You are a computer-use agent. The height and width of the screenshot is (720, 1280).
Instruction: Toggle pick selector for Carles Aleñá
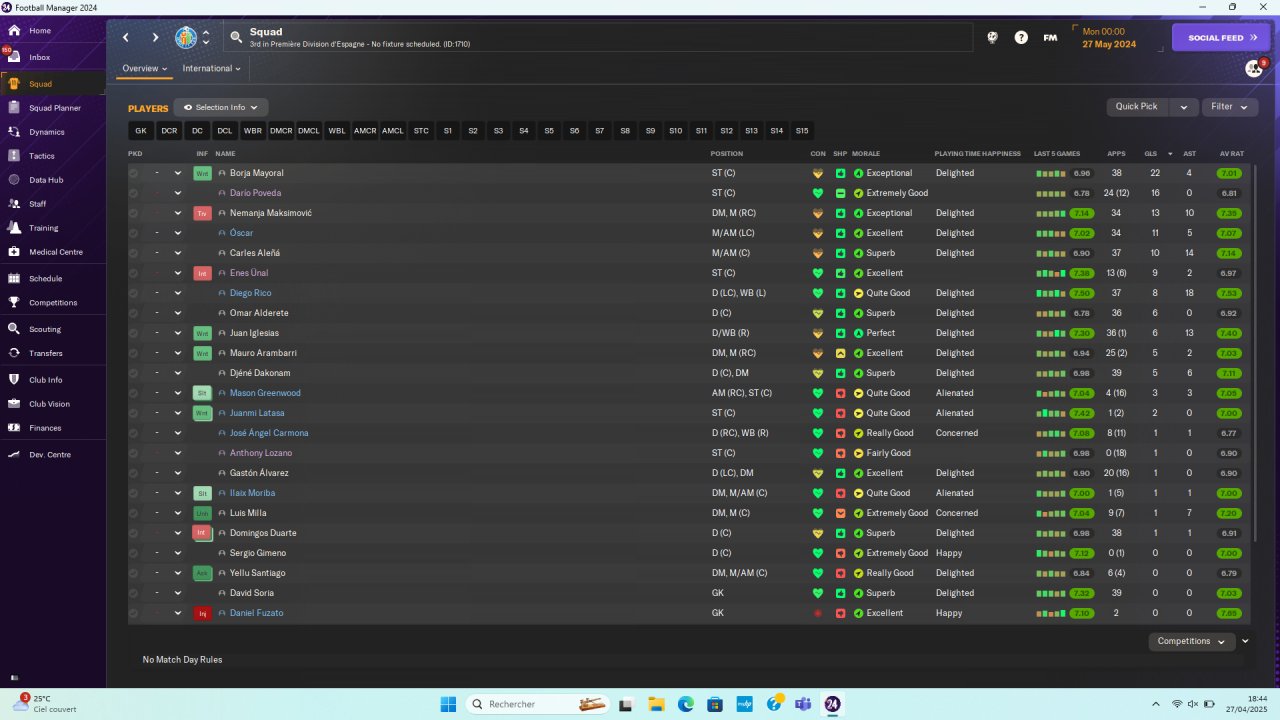point(133,253)
